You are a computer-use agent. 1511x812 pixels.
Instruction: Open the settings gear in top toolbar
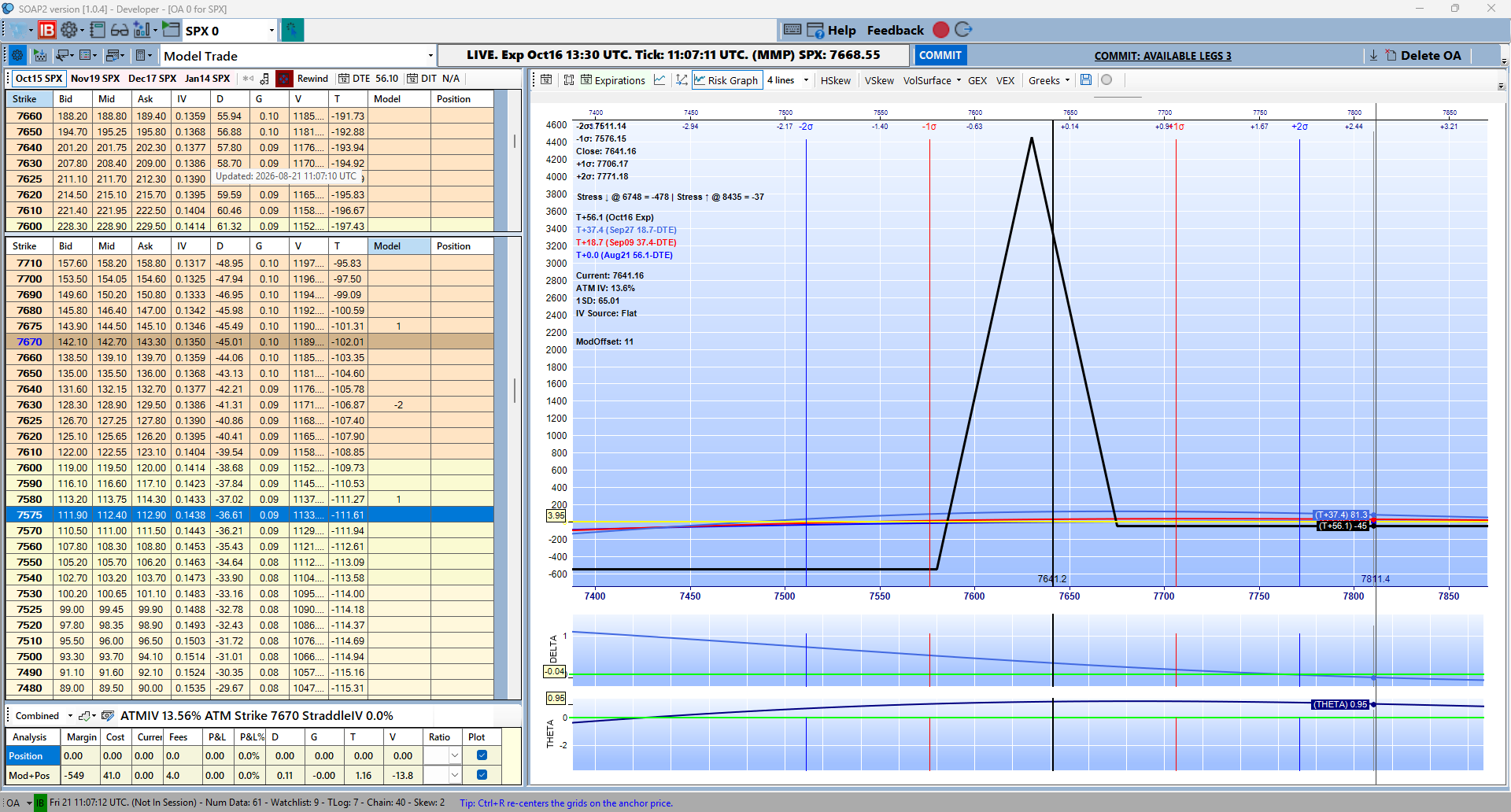(x=69, y=31)
